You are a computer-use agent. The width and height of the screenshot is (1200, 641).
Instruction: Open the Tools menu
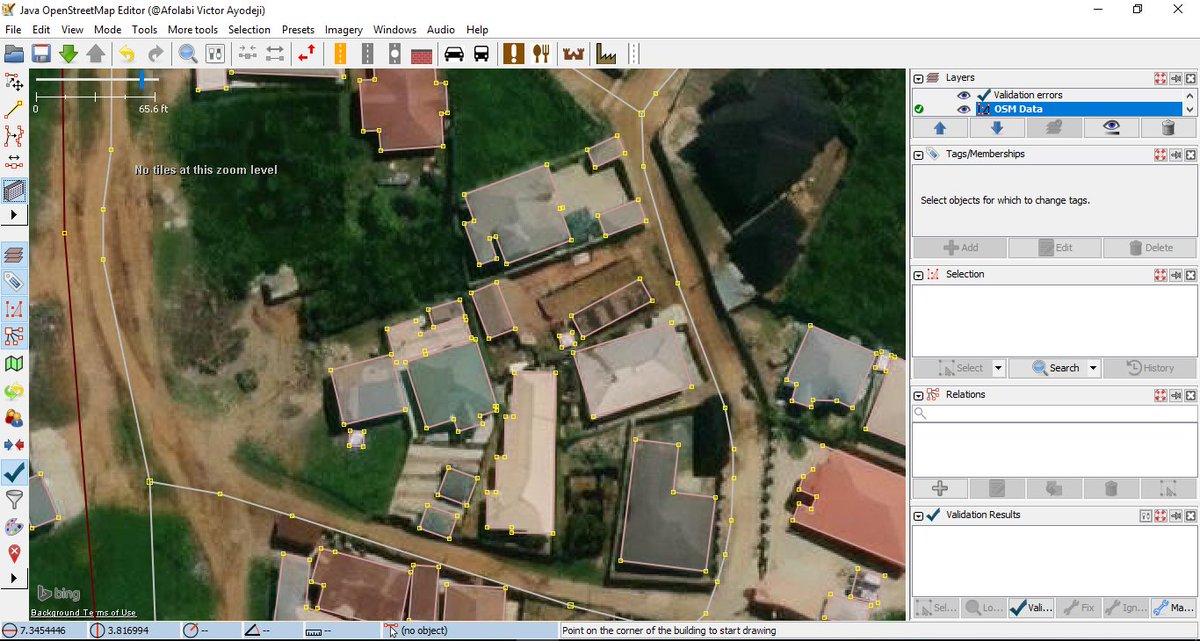point(145,30)
